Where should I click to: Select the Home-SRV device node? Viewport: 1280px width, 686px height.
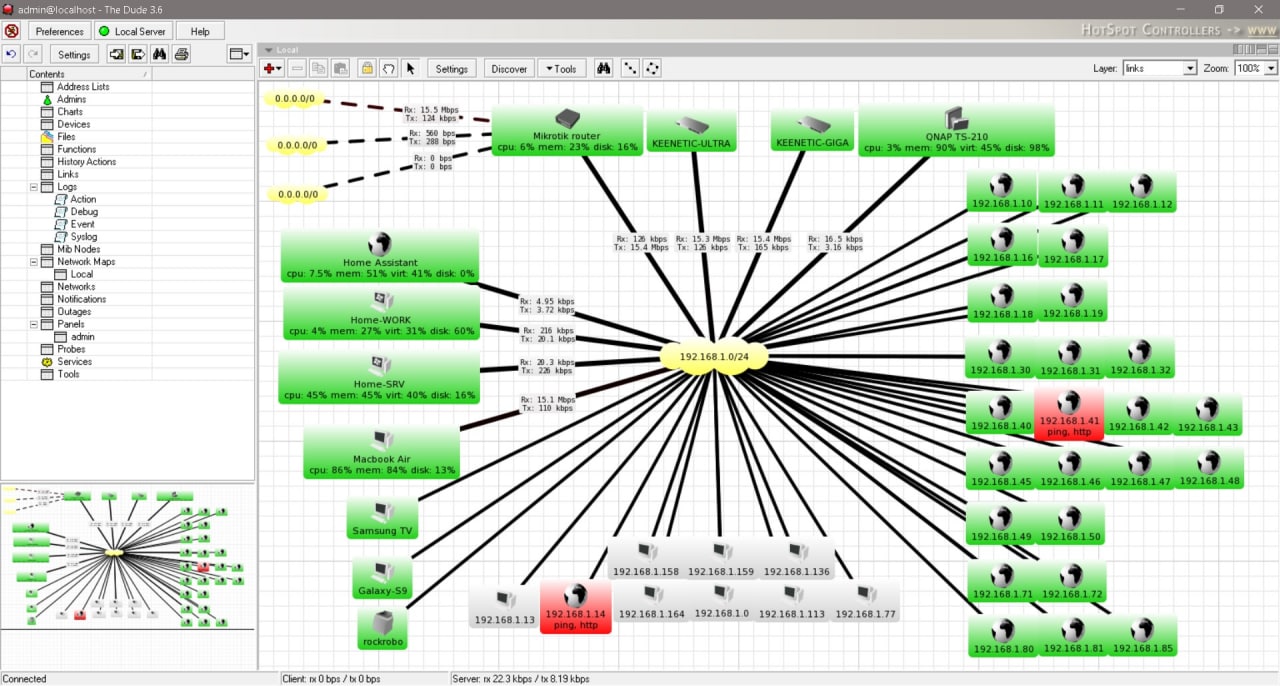point(380,378)
